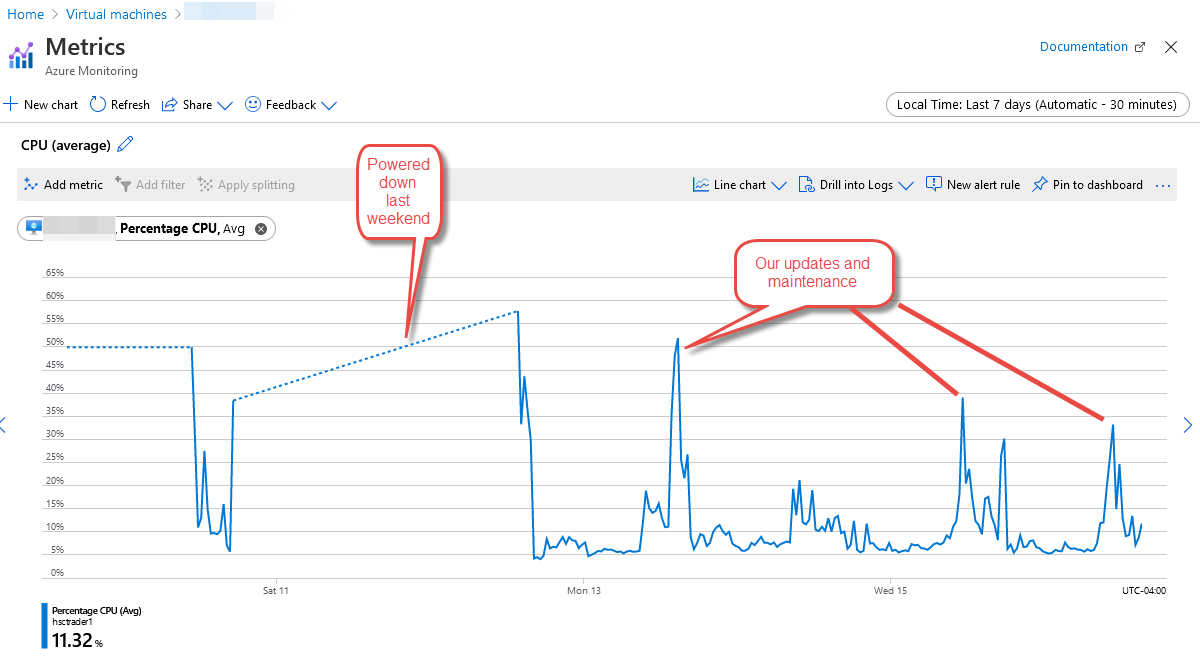Remove the Percentage CPU metric pill

click(261, 229)
